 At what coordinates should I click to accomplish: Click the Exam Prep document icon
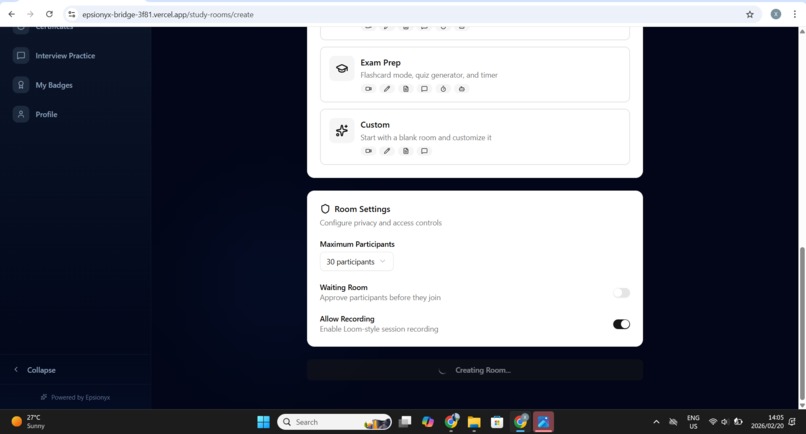(x=406, y=89)
